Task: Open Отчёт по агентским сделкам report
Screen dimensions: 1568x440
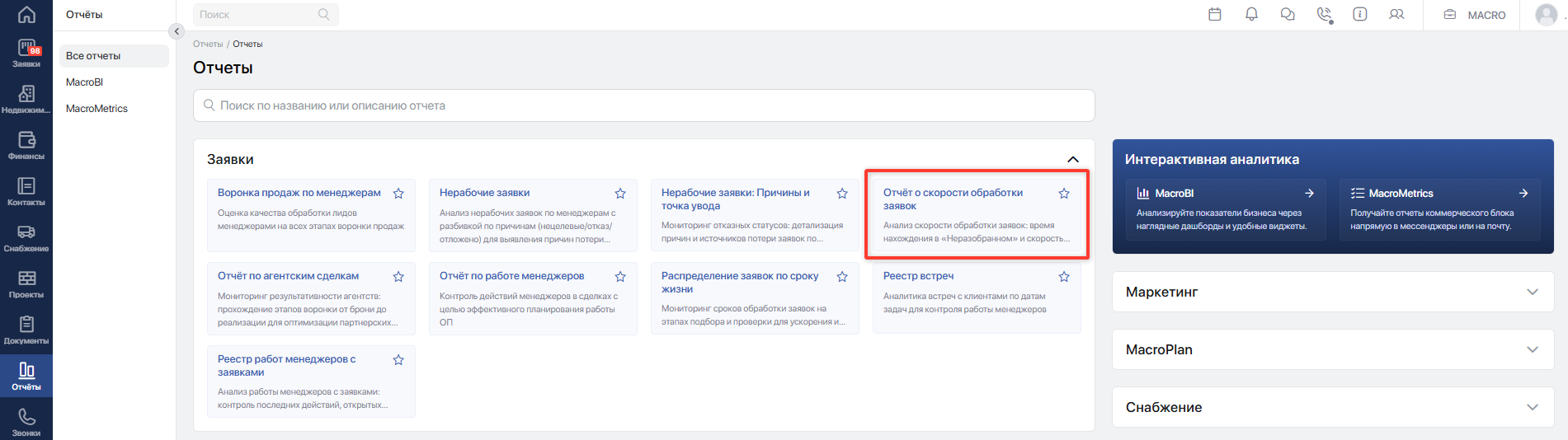Action: pyautogui.click(x=288, y=276)
